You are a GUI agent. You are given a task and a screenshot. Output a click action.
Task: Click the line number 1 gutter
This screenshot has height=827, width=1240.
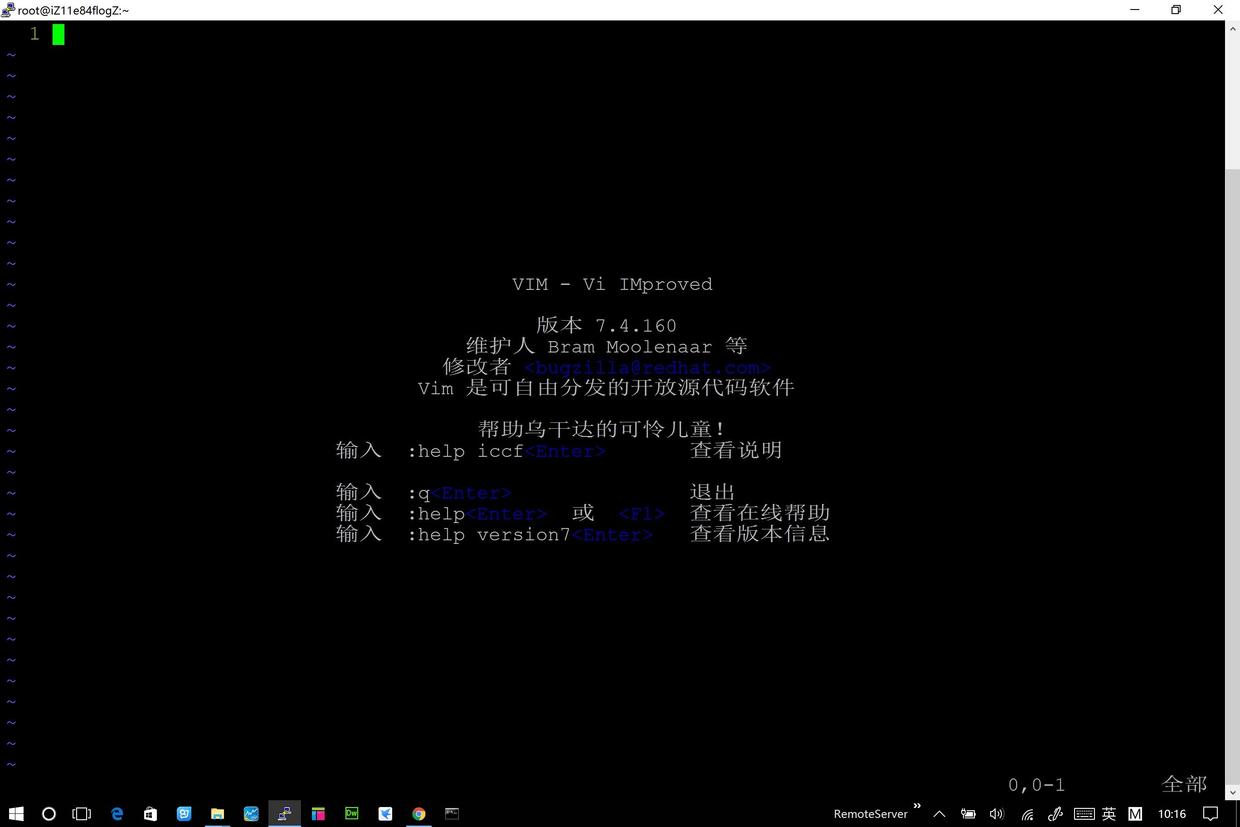tap(34, 34)
